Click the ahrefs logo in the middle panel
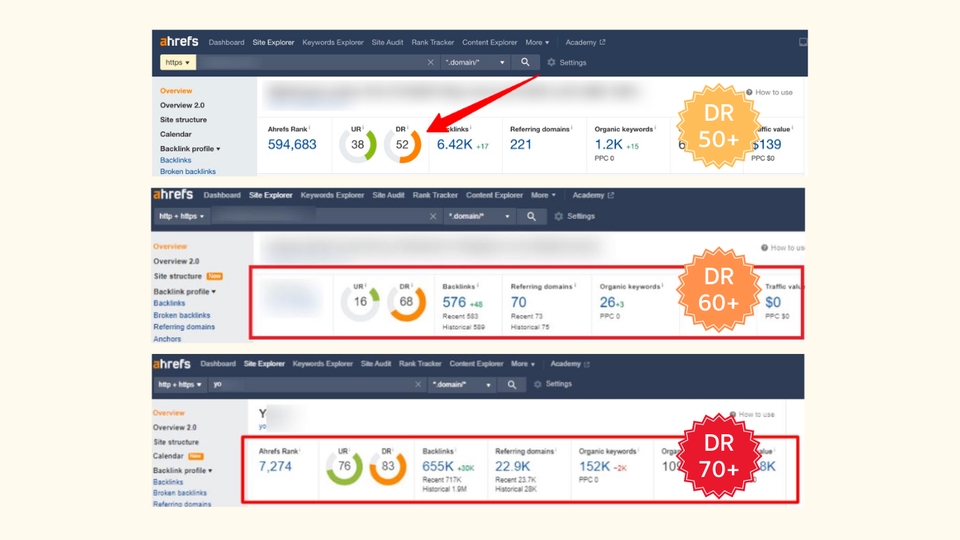 tap(173, 195)
